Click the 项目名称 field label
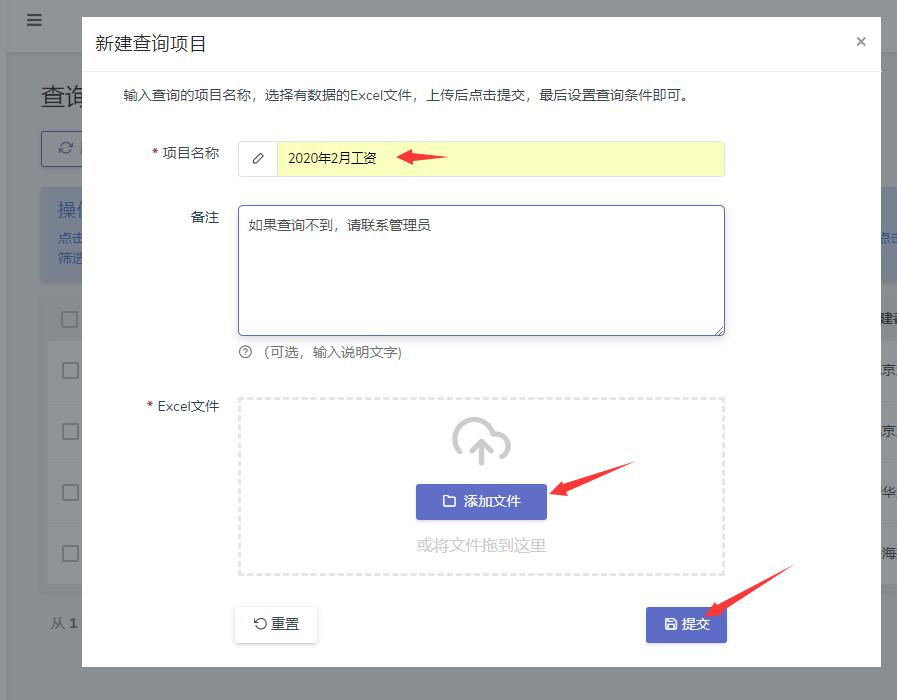The image size is (897, 700). [x=190, y=153]
